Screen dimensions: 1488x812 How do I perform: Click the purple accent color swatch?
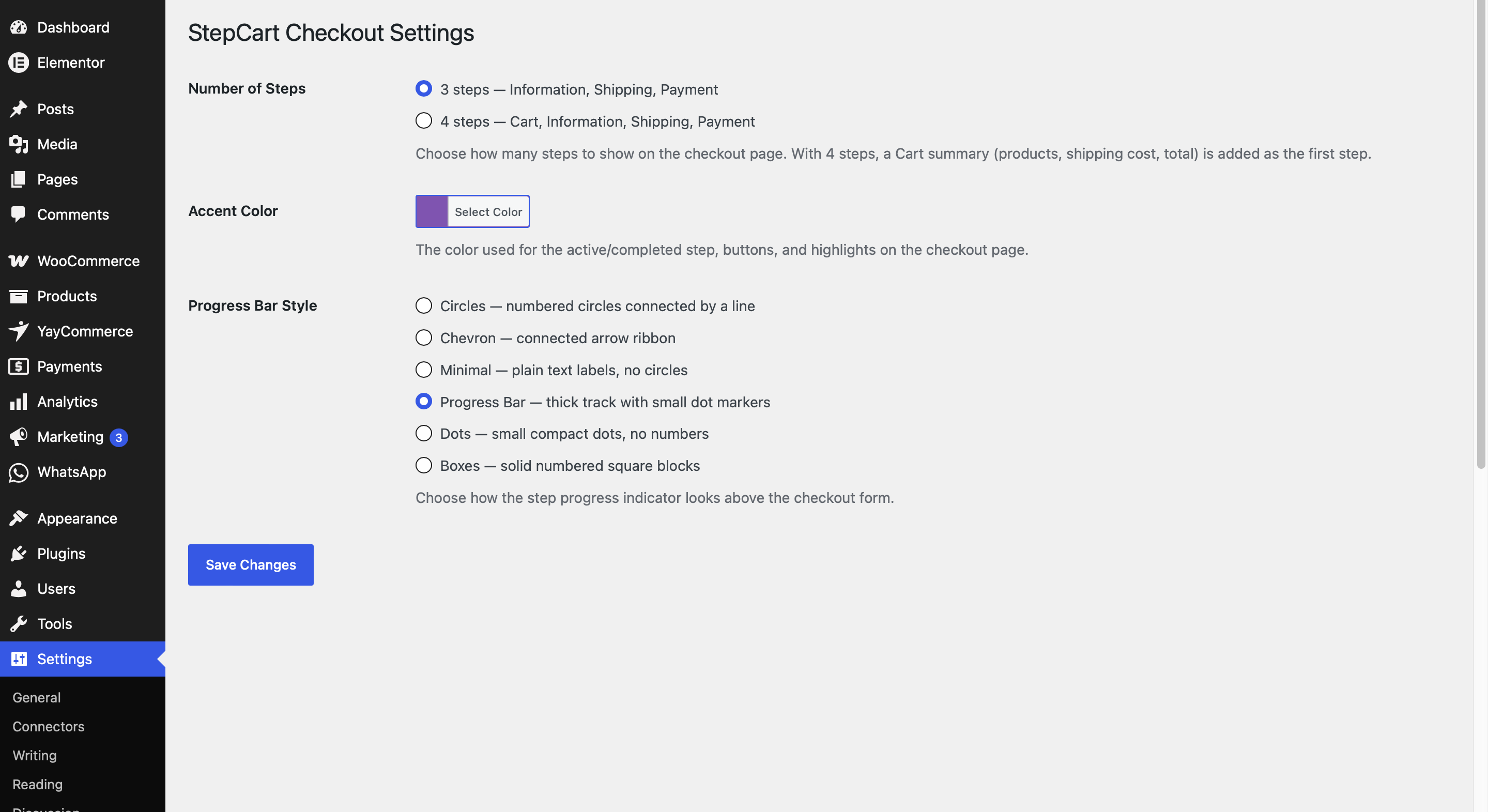click(432, 211)
